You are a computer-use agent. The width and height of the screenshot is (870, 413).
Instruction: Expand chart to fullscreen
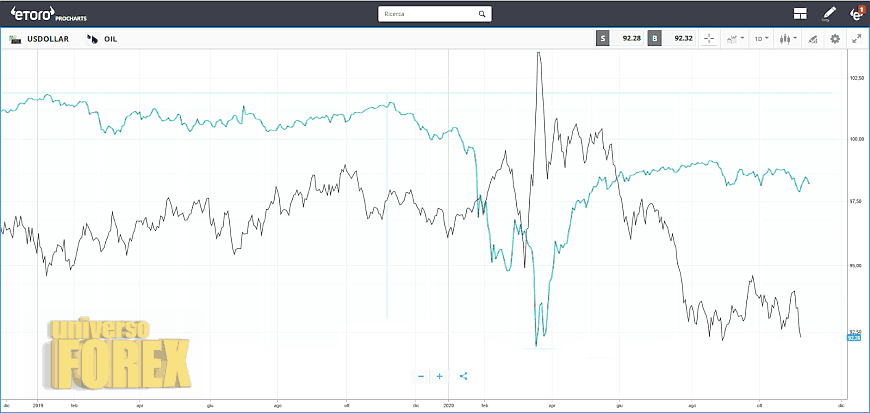[857, 39]
